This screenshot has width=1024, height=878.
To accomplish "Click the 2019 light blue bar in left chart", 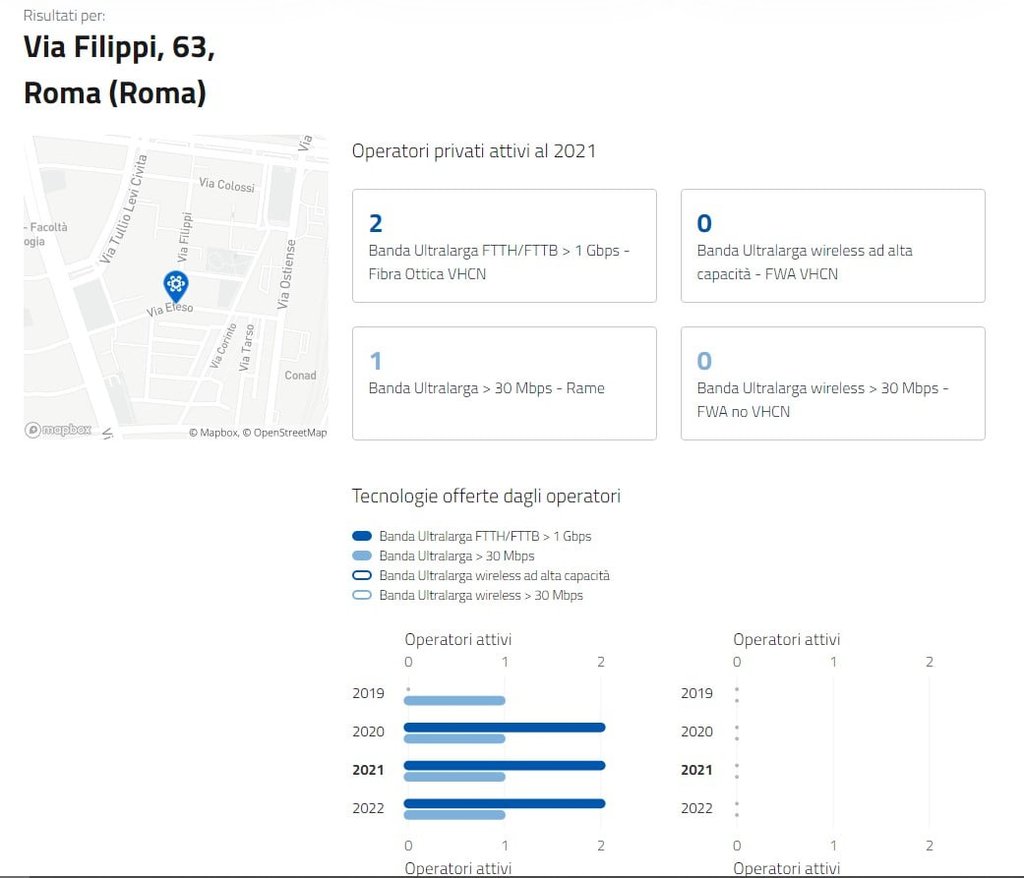I will click(x=455, y=700).
